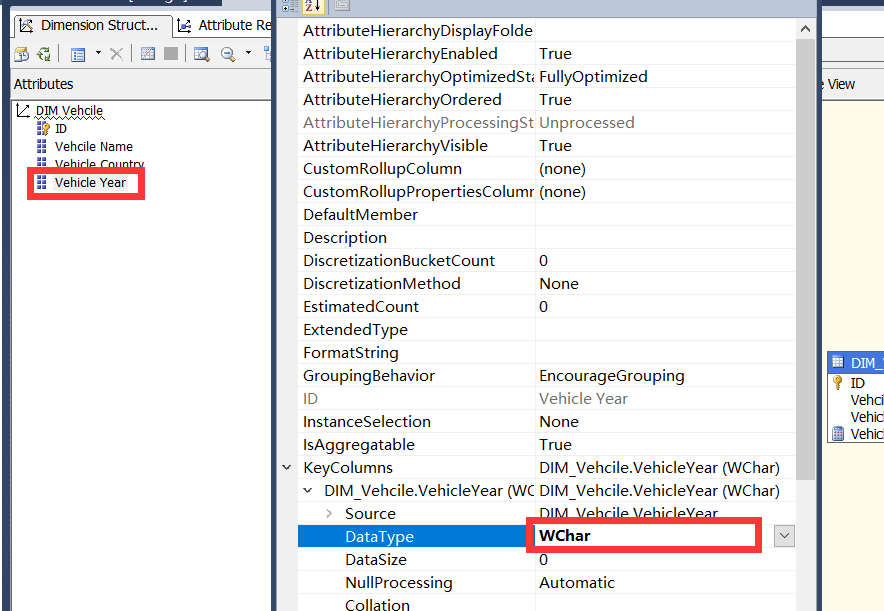Screen dimensions: 884x611
Task: Select the AttributeHierarchyEnabled property
Action: click(400, 54)
